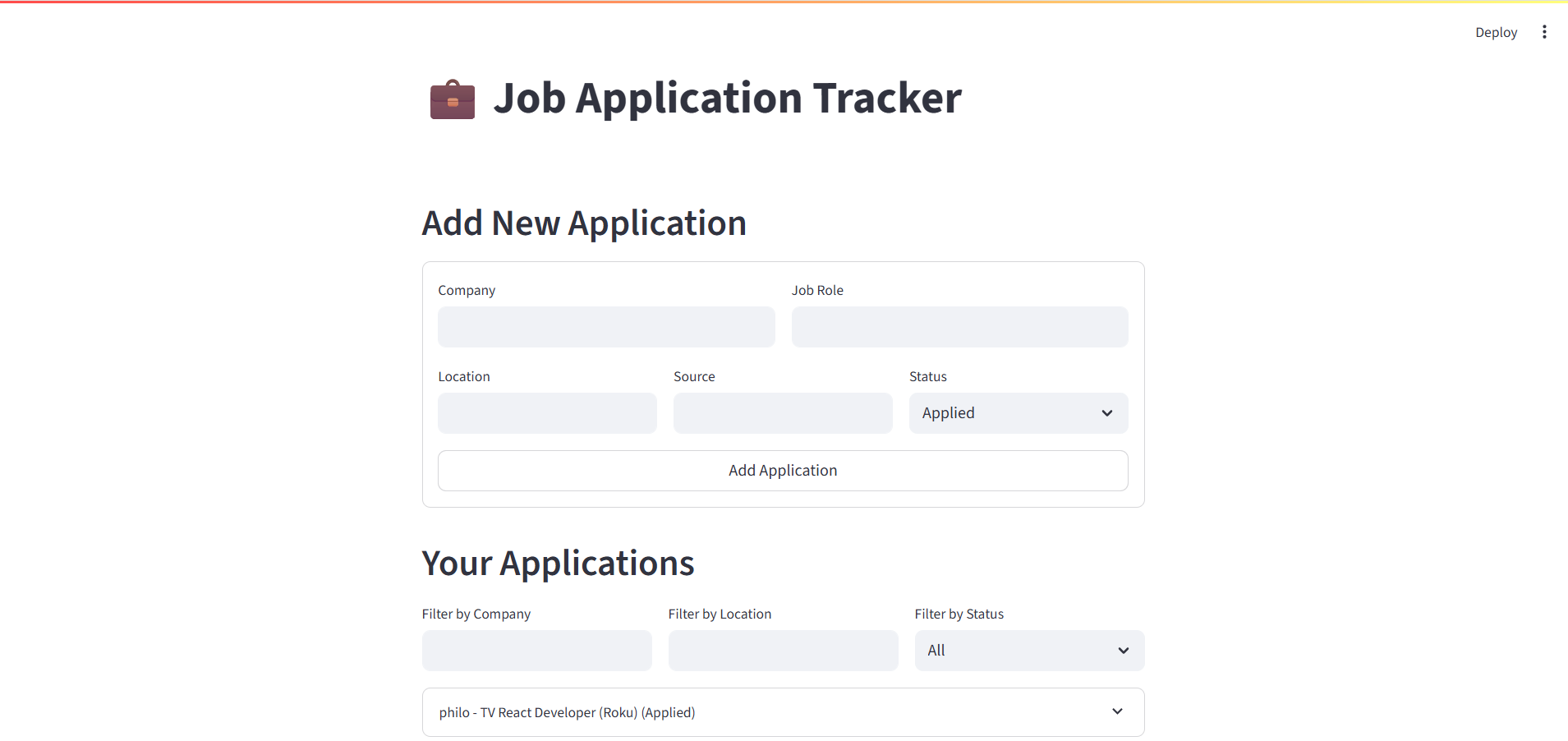Click the Source input box
The width and height of the screenshot is (1568, 741).
pyautogui.click(x=783, y=413)
